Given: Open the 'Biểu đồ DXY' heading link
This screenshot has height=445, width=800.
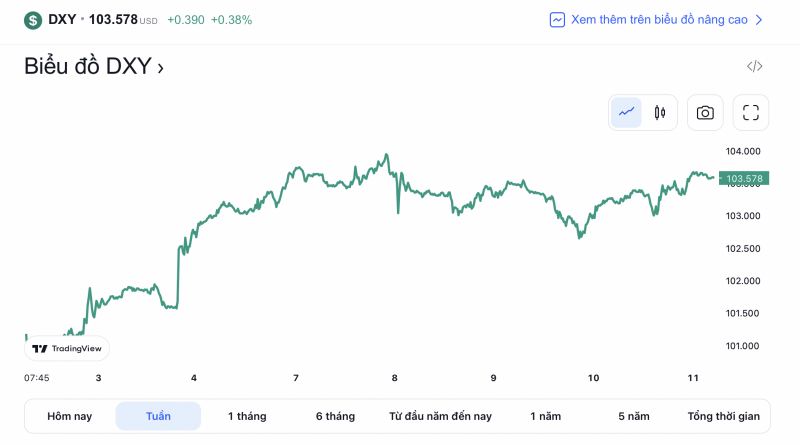Looking at the screenshot, I should point(93,67).
